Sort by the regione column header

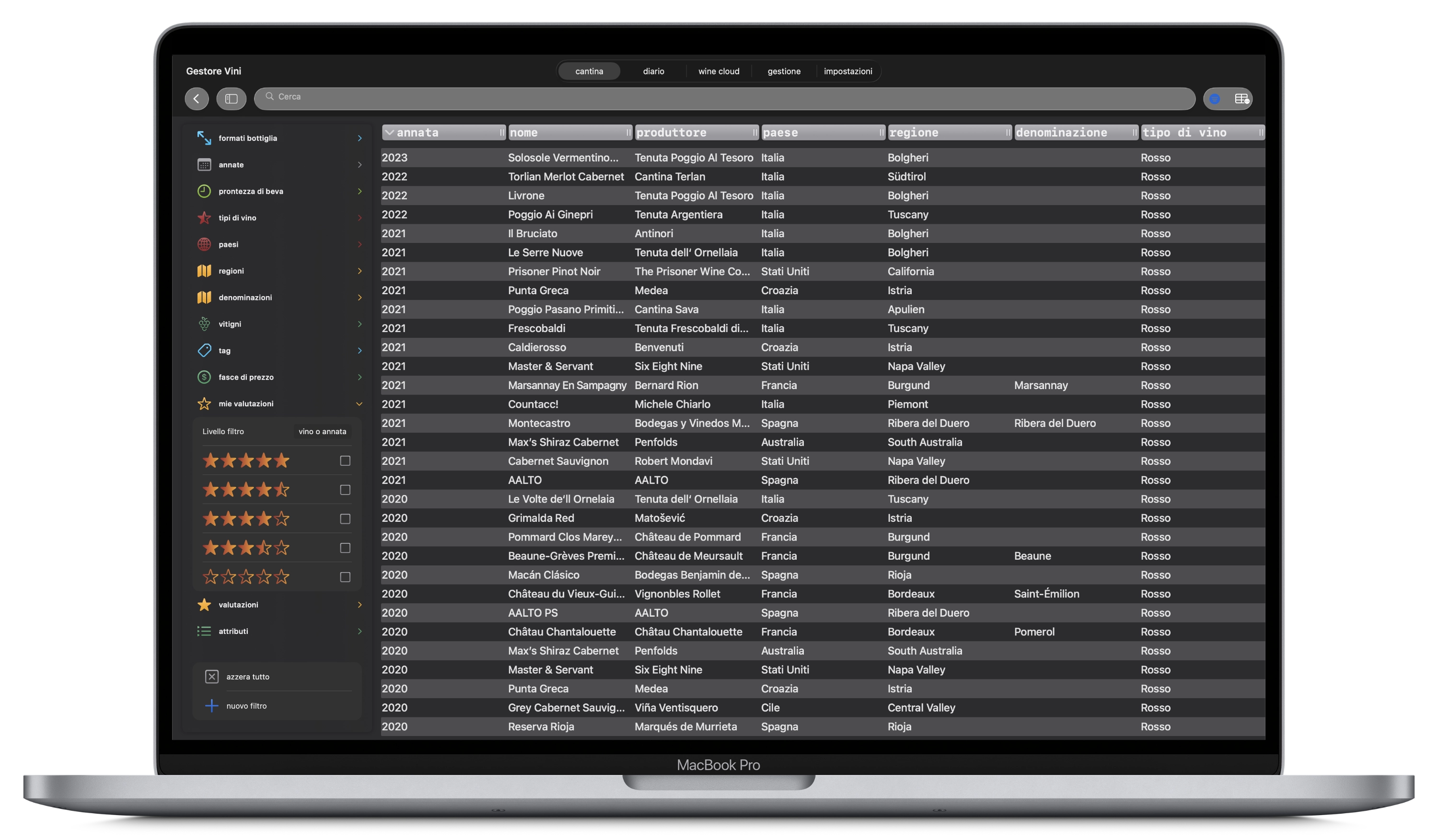point(950,132)
